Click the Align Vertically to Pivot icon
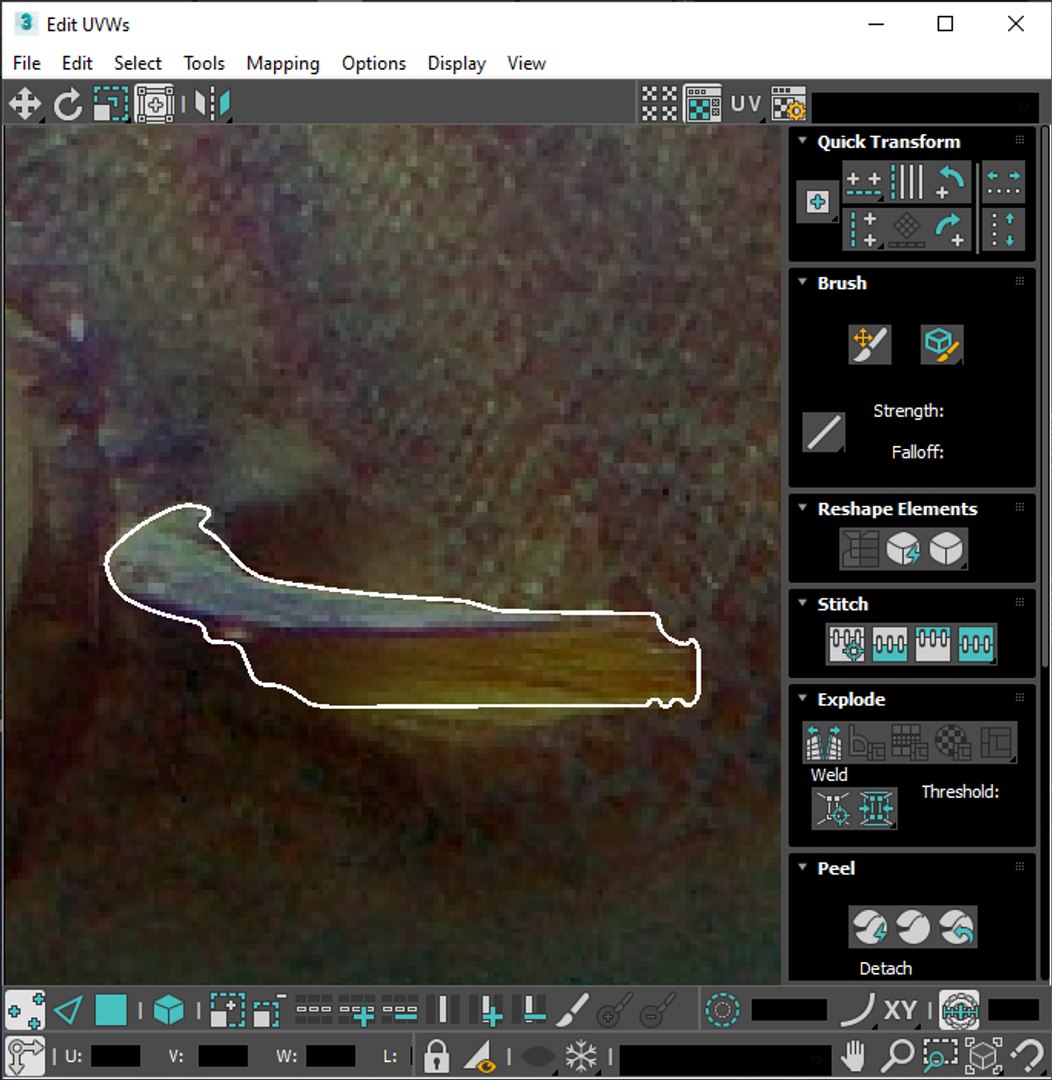This screenshot has height=1080, width=1052. pos(863,230)
